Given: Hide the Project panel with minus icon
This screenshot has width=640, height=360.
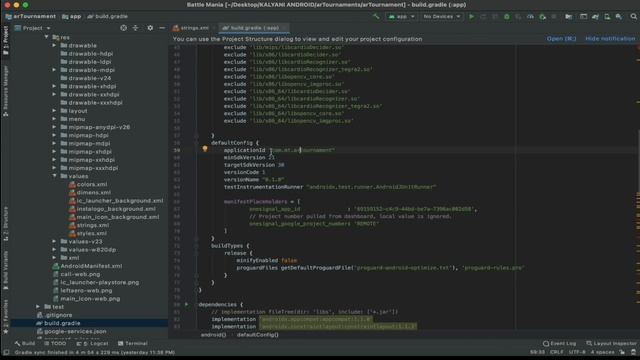Looking at the screenshot, I should pos(162,28).
